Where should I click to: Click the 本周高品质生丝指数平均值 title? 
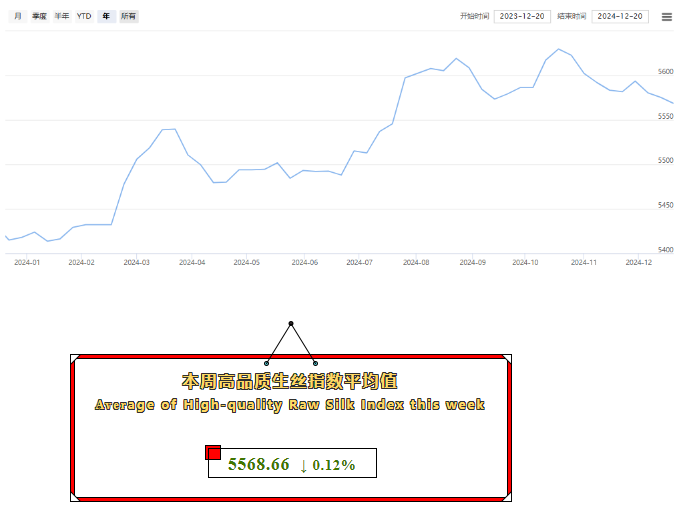pos(289,381)
